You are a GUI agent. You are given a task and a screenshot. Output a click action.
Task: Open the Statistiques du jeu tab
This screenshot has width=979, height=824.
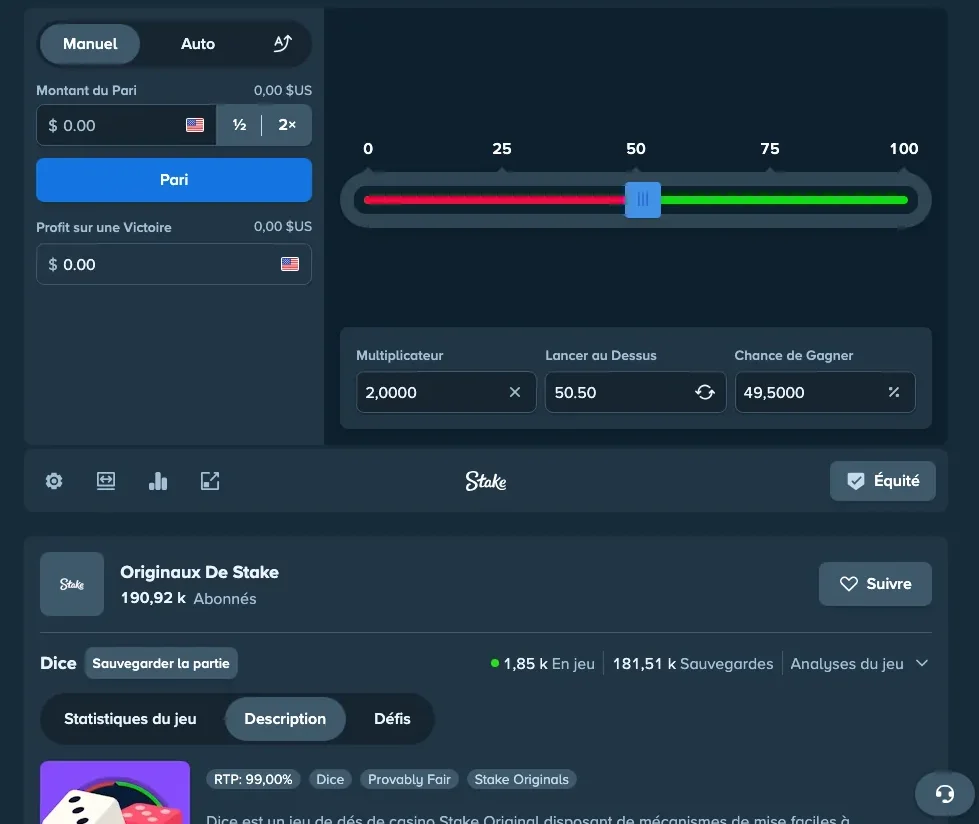pos(130,719)
